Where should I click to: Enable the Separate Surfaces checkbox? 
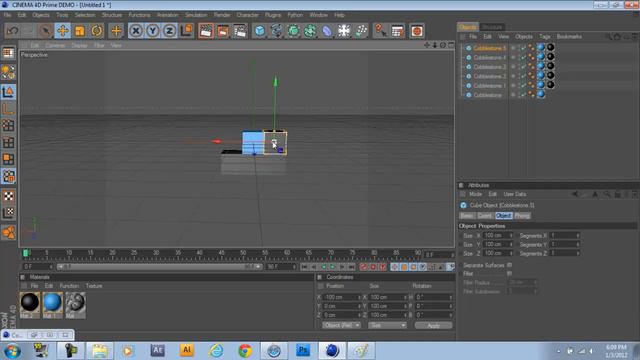(x=509, y=265)
